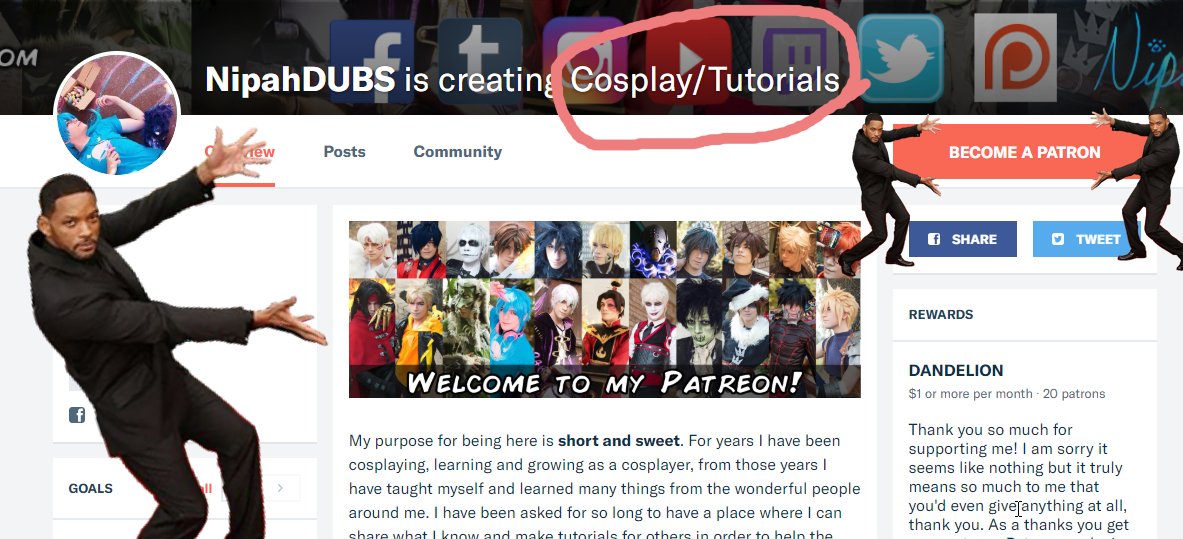Click the Tweet button
The height and width of the screenshot is (539, 1183).
(x=1087, y=239)
